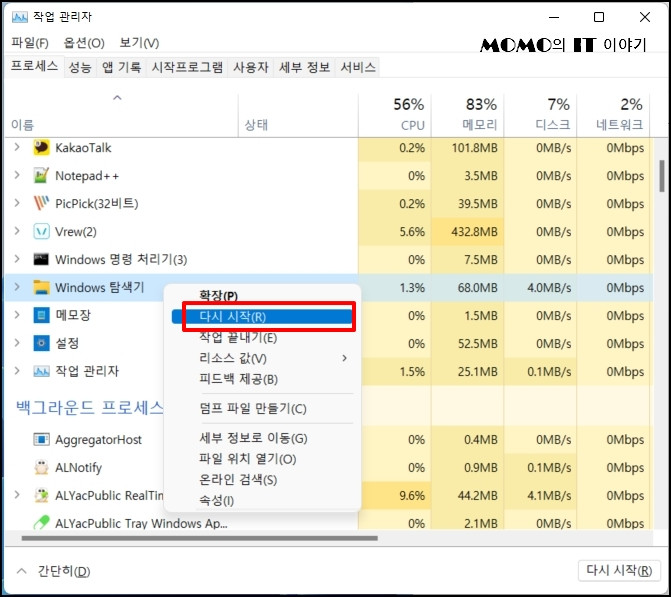
Task: Open the 리소스 값(V) submenu
Action: coord(263,358)
